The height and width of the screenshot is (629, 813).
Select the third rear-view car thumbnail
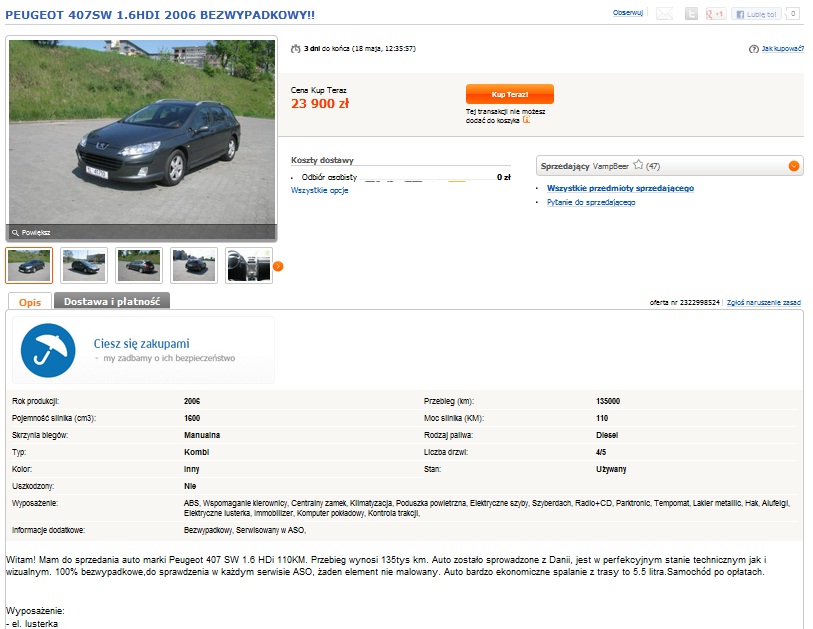tap(139, 265)
